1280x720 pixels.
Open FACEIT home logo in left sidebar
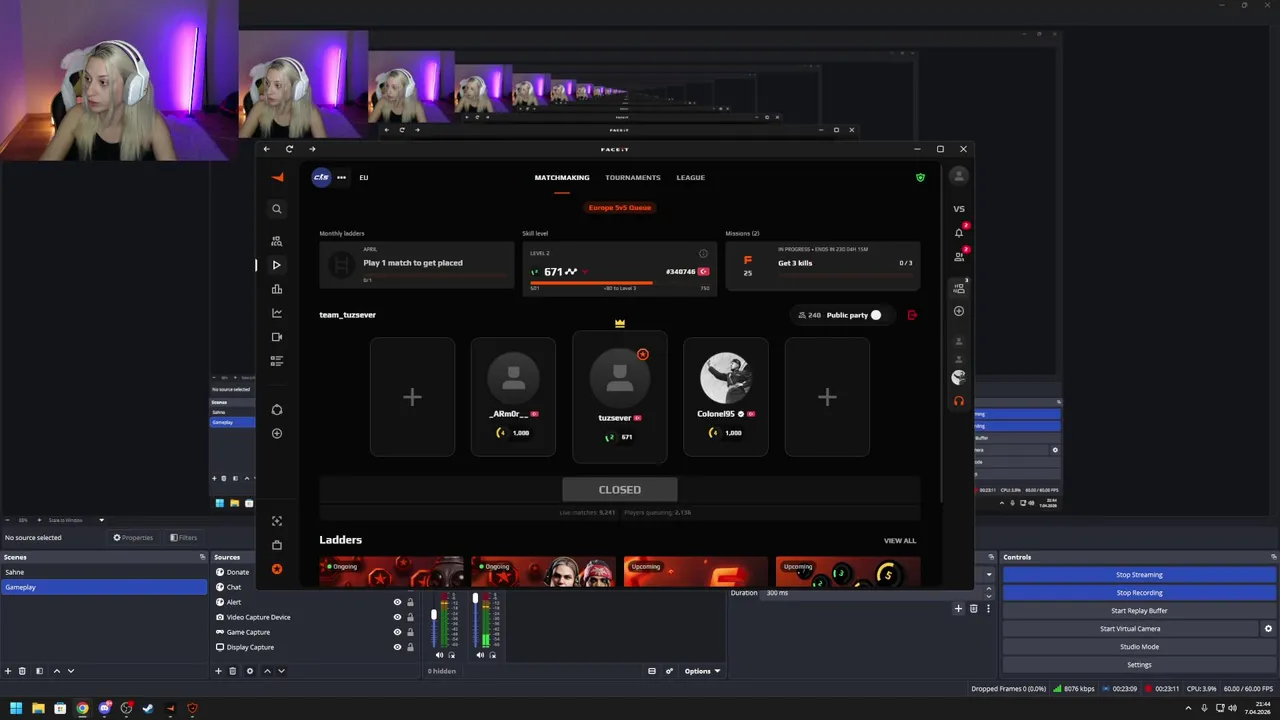pyautogui.click(x=277, y=177)
